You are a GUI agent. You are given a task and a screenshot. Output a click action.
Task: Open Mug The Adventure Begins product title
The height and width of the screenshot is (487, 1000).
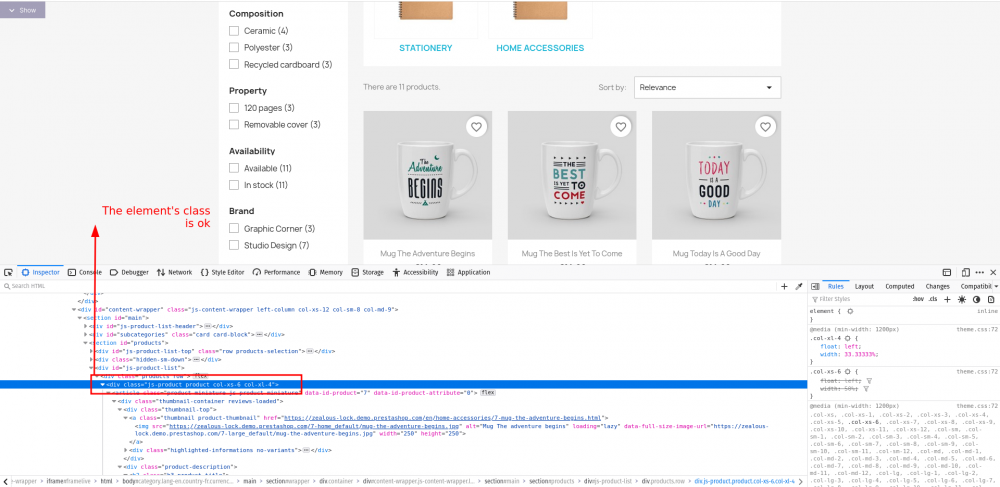coord(427,254)
